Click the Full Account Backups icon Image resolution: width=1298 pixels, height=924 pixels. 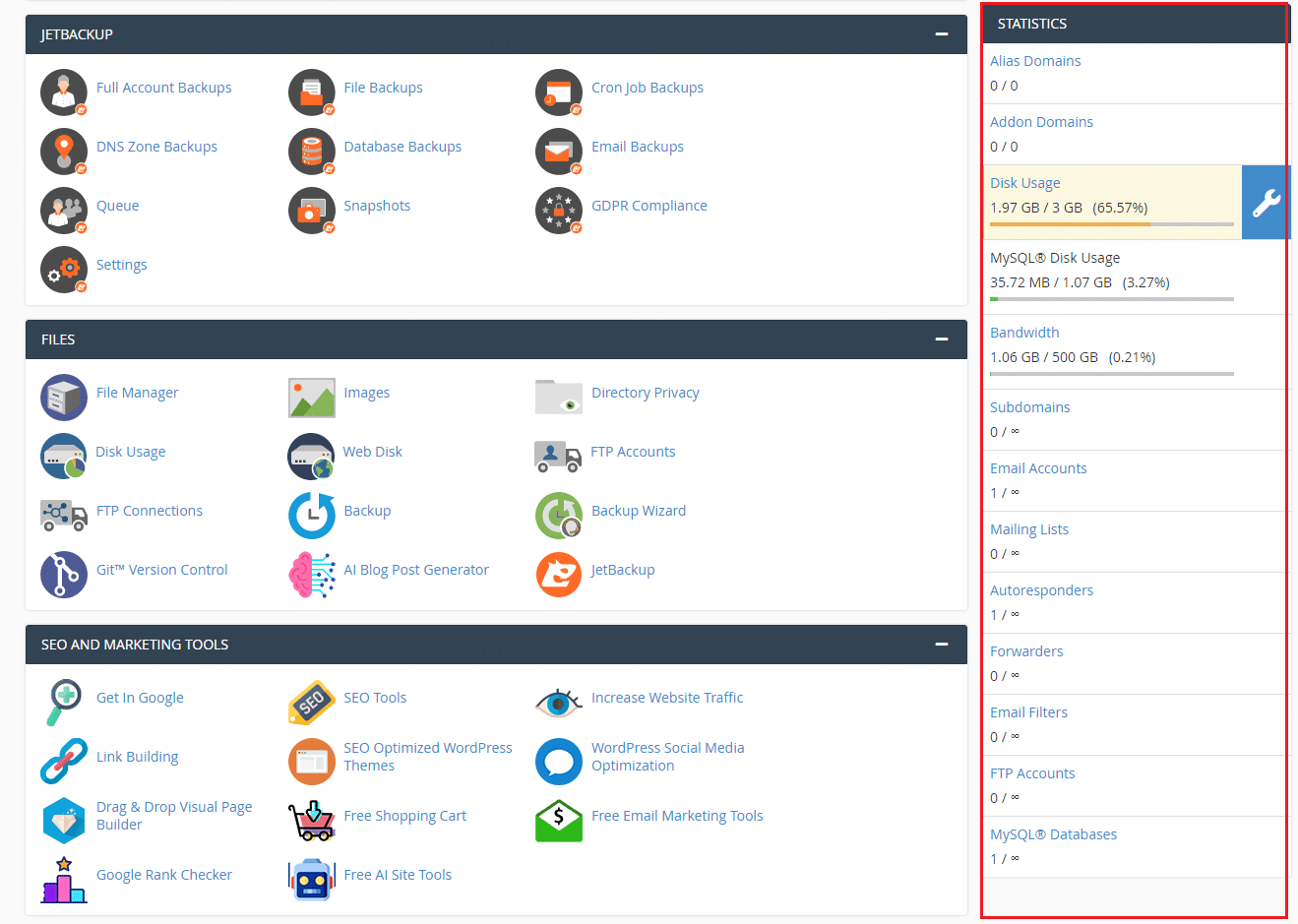tap(64, 92)
